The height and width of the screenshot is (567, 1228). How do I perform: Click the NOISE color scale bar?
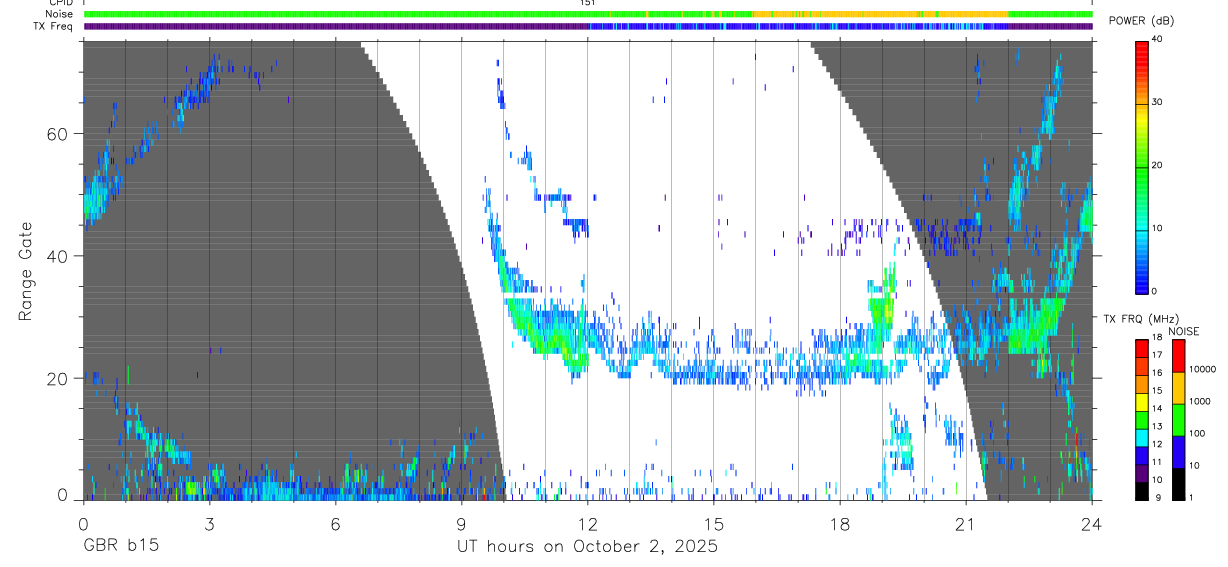coord(1178,420)
